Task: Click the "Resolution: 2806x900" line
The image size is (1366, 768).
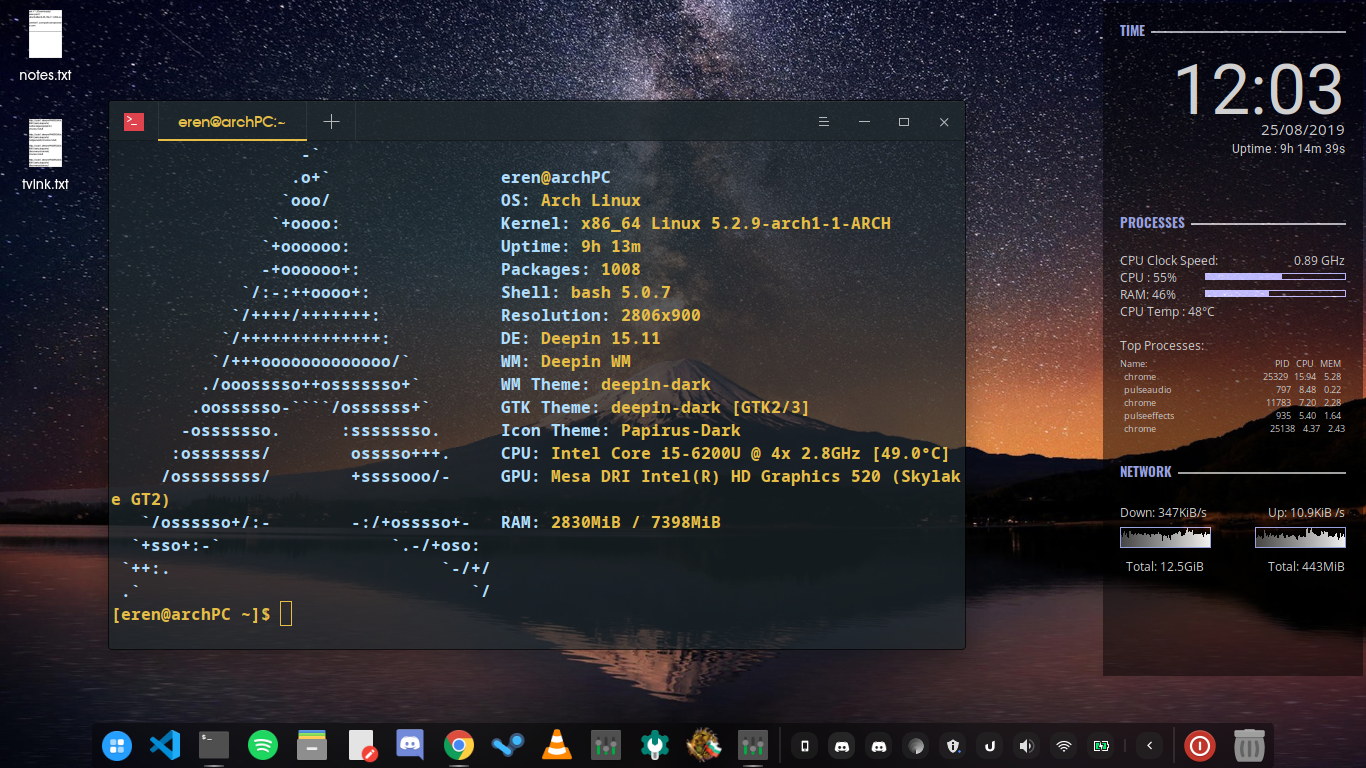Action: [601, 315]
